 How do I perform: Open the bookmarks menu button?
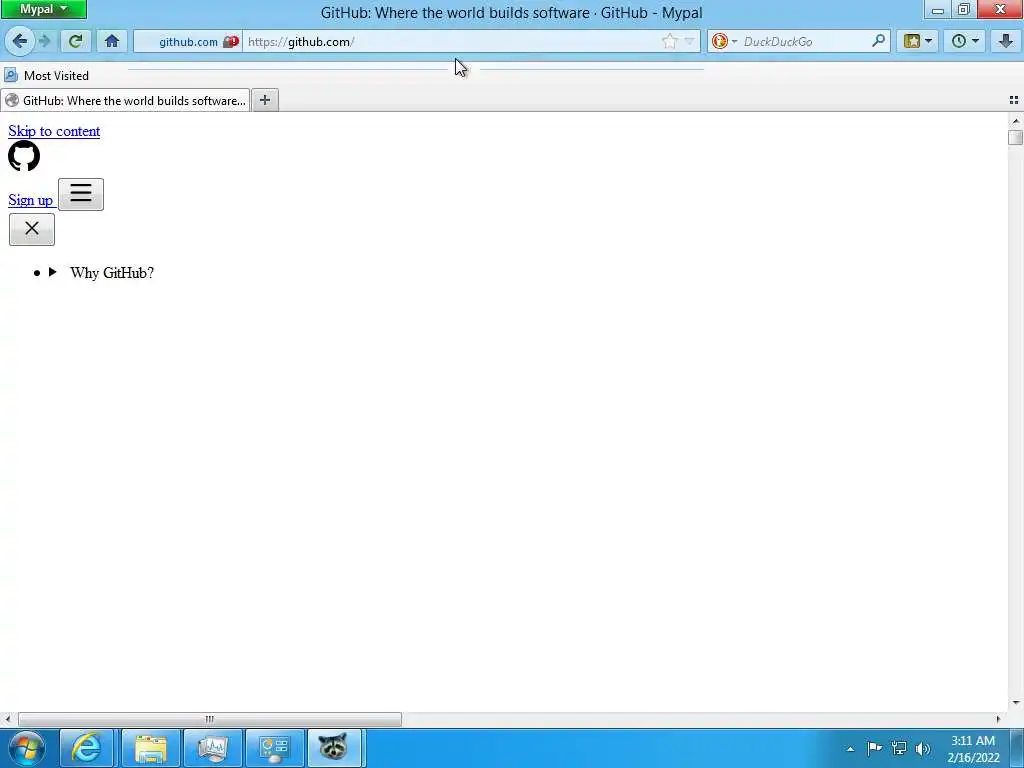click(x=918, y=42)
